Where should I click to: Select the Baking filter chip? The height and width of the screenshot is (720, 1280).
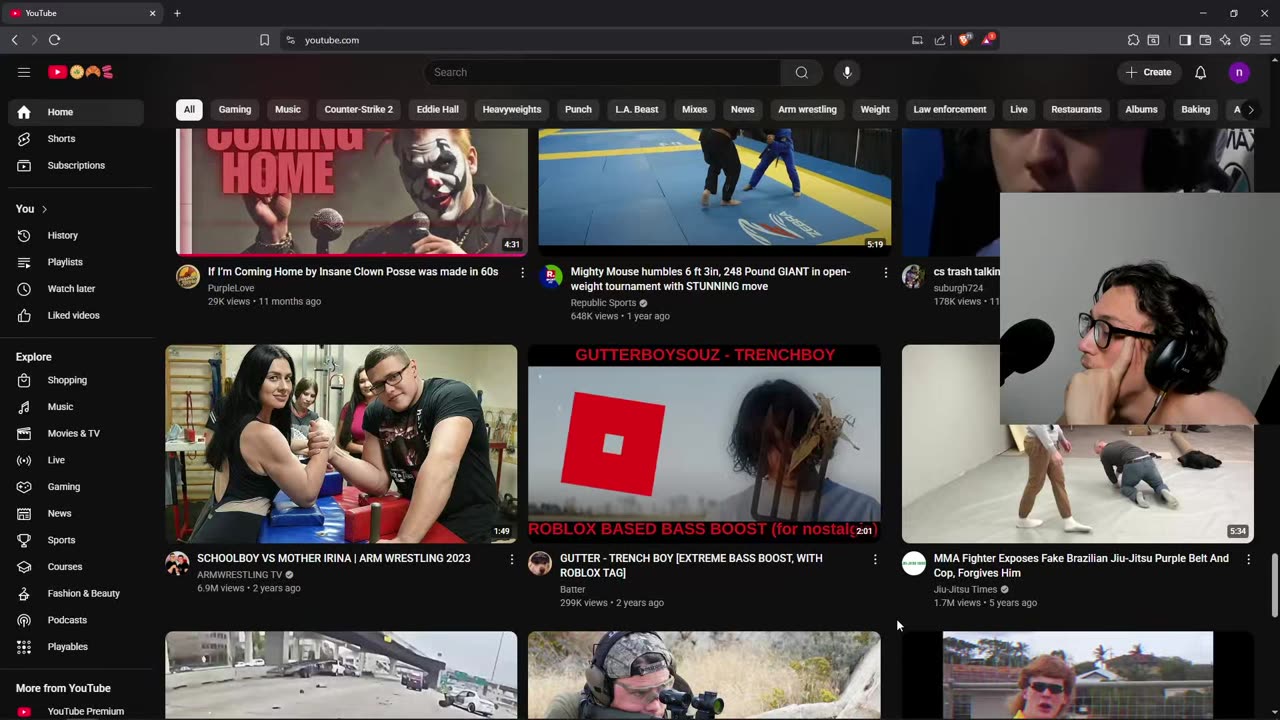(1195, 110)
